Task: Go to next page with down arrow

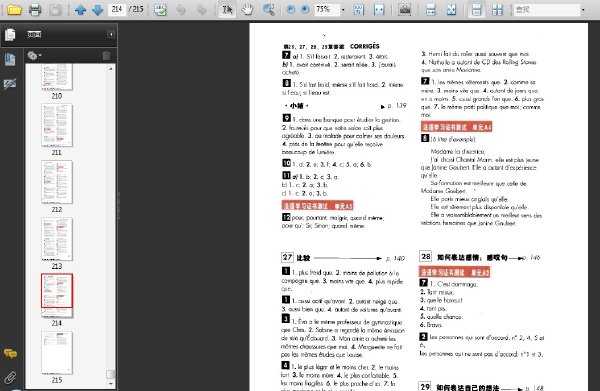Action: pos(98,10)
